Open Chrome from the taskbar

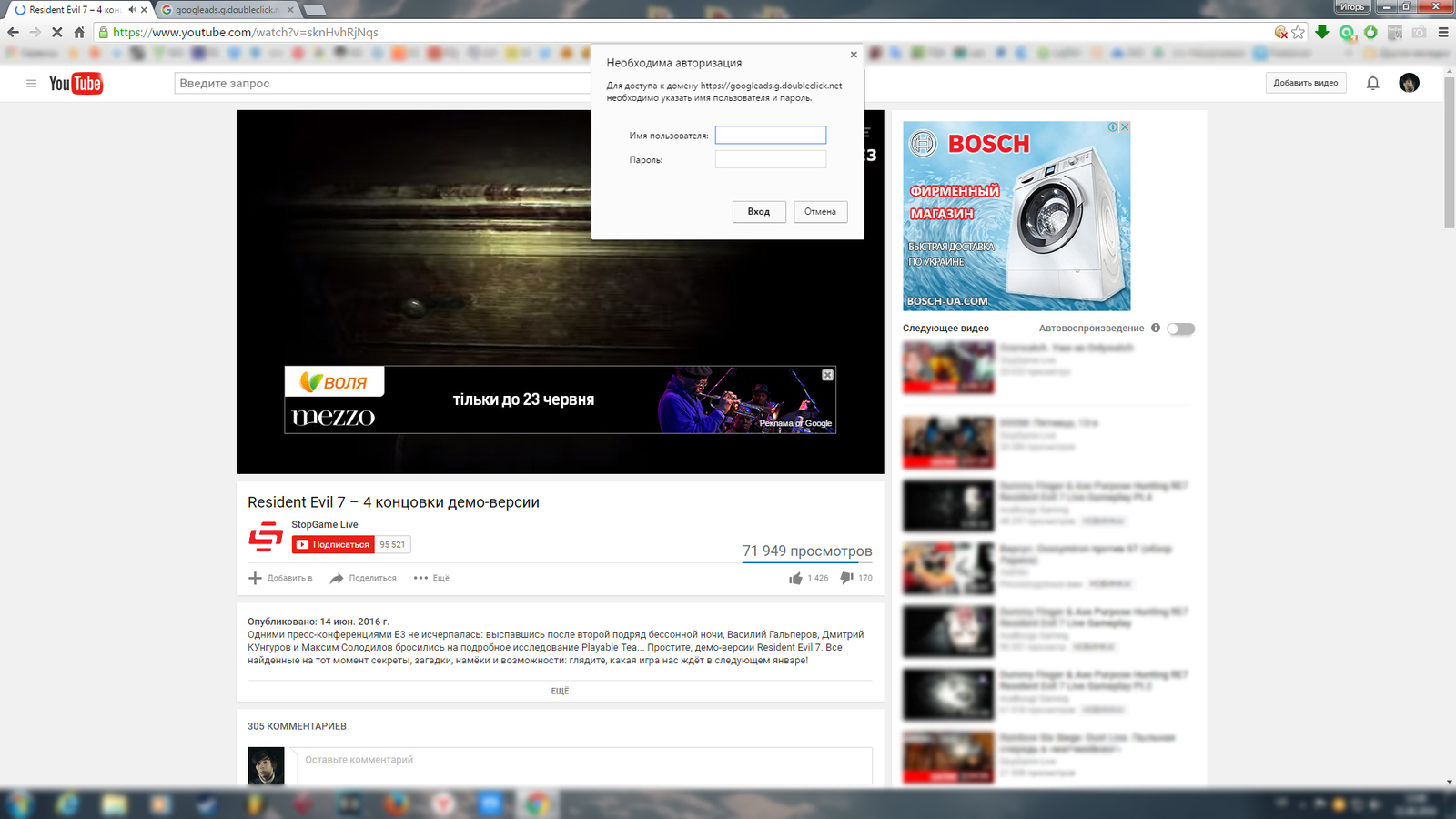(537, 804)
